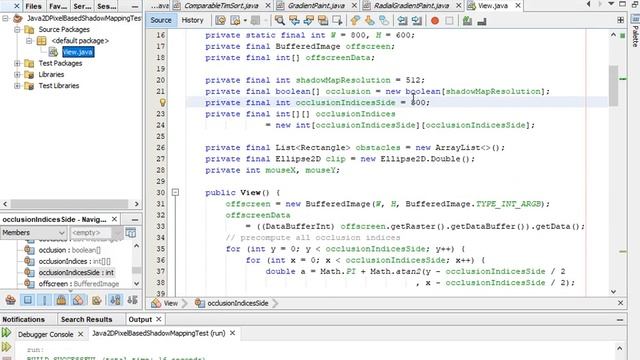Collapse Java2DPixelBasedShadowMappingTest project node

point(5,18)
